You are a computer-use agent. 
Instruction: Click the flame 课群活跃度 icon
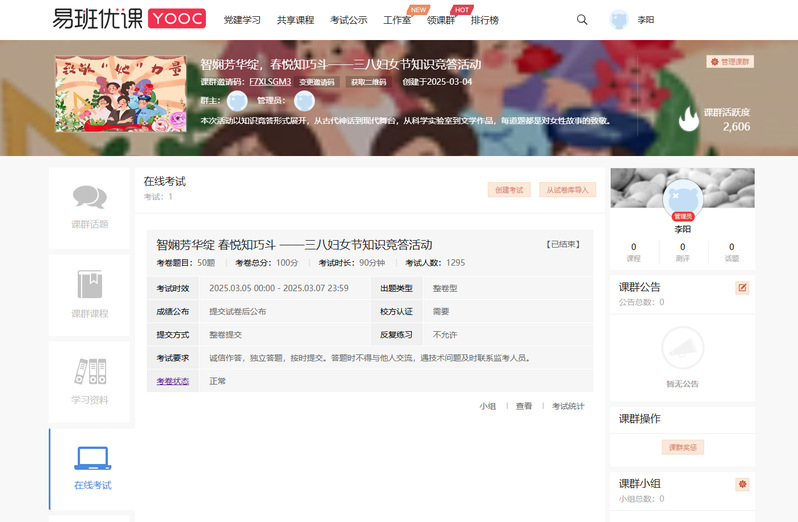[688, 119]
